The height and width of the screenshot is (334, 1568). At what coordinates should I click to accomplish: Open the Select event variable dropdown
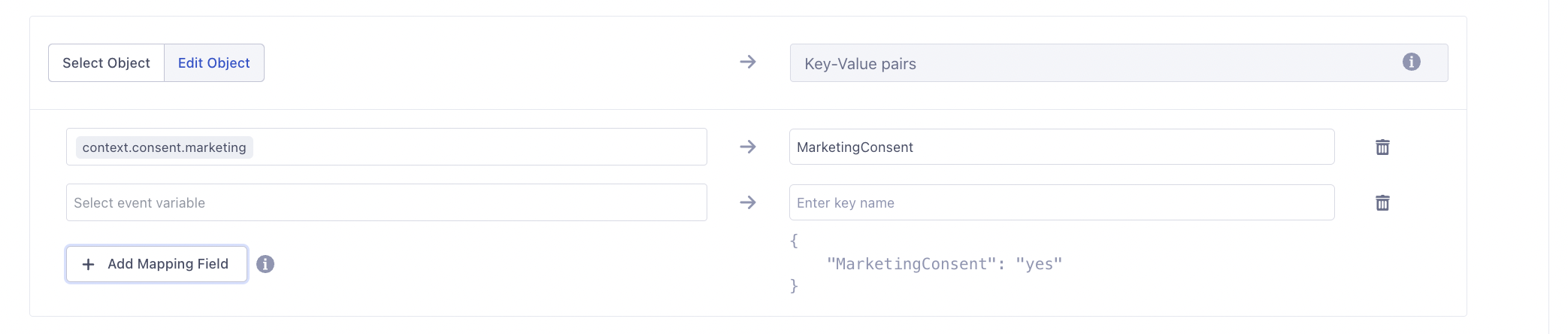pyautogui.click(x=386, y=203)
